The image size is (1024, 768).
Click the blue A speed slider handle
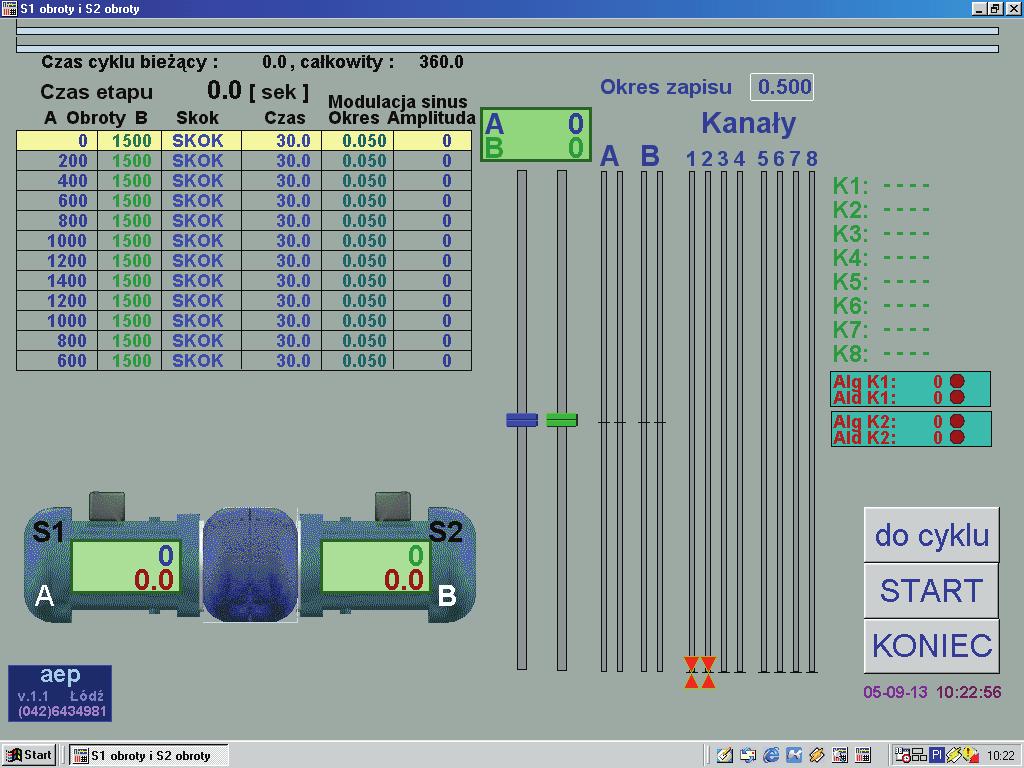click(522, 420)
